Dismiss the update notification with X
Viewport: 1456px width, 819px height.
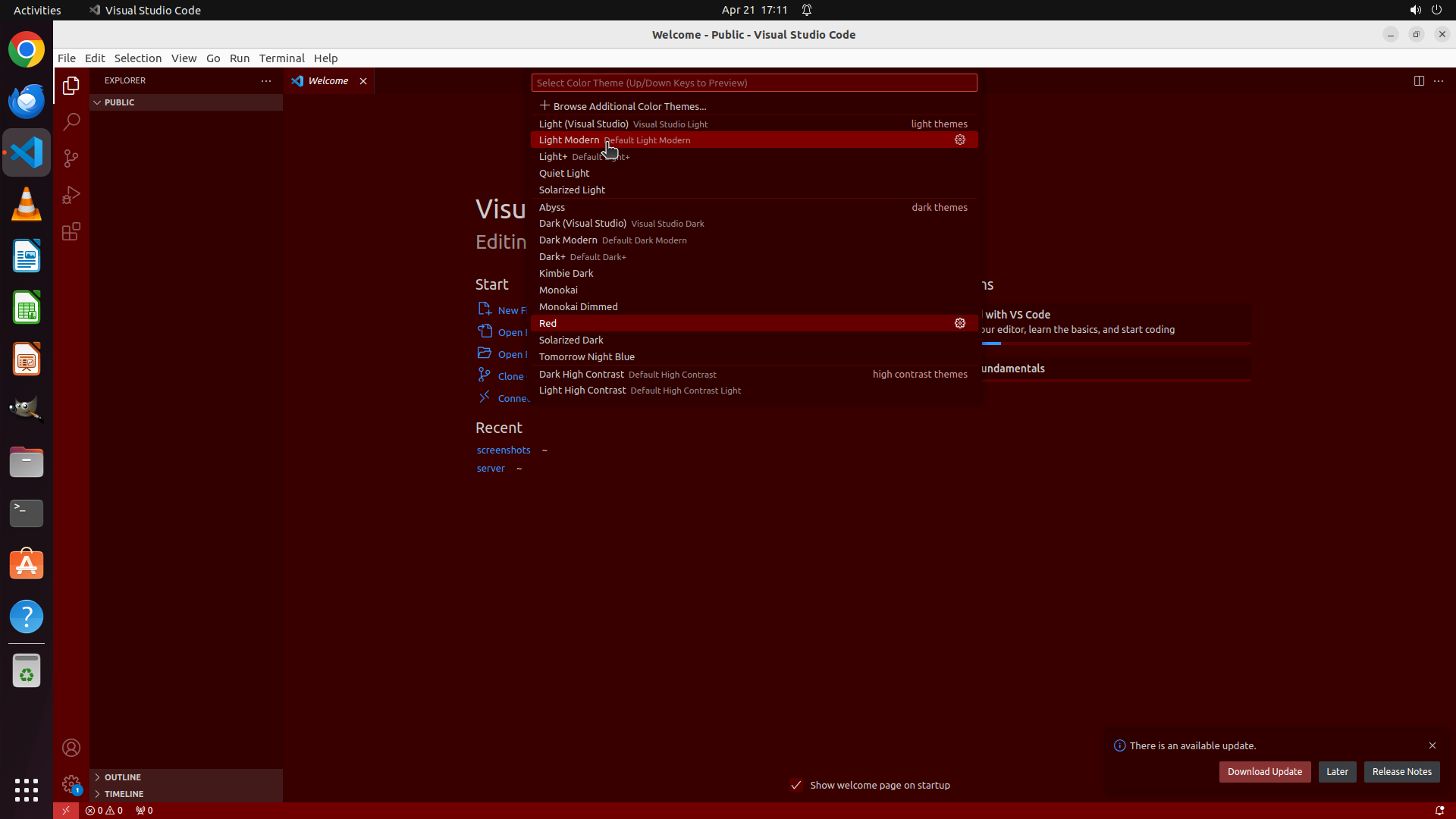pos(1432,745)
